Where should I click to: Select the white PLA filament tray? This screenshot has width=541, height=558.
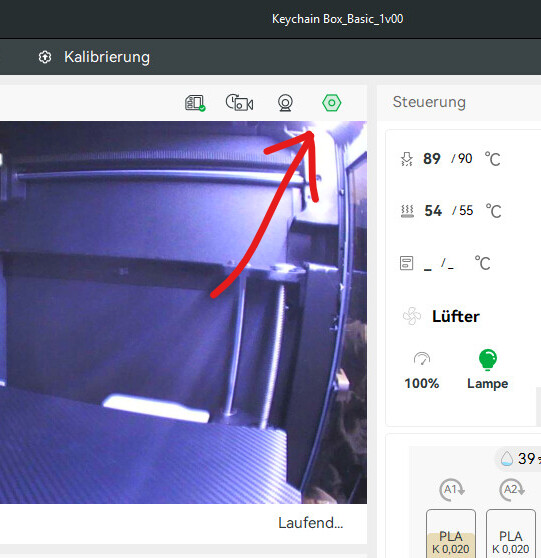tap(511, 533)
